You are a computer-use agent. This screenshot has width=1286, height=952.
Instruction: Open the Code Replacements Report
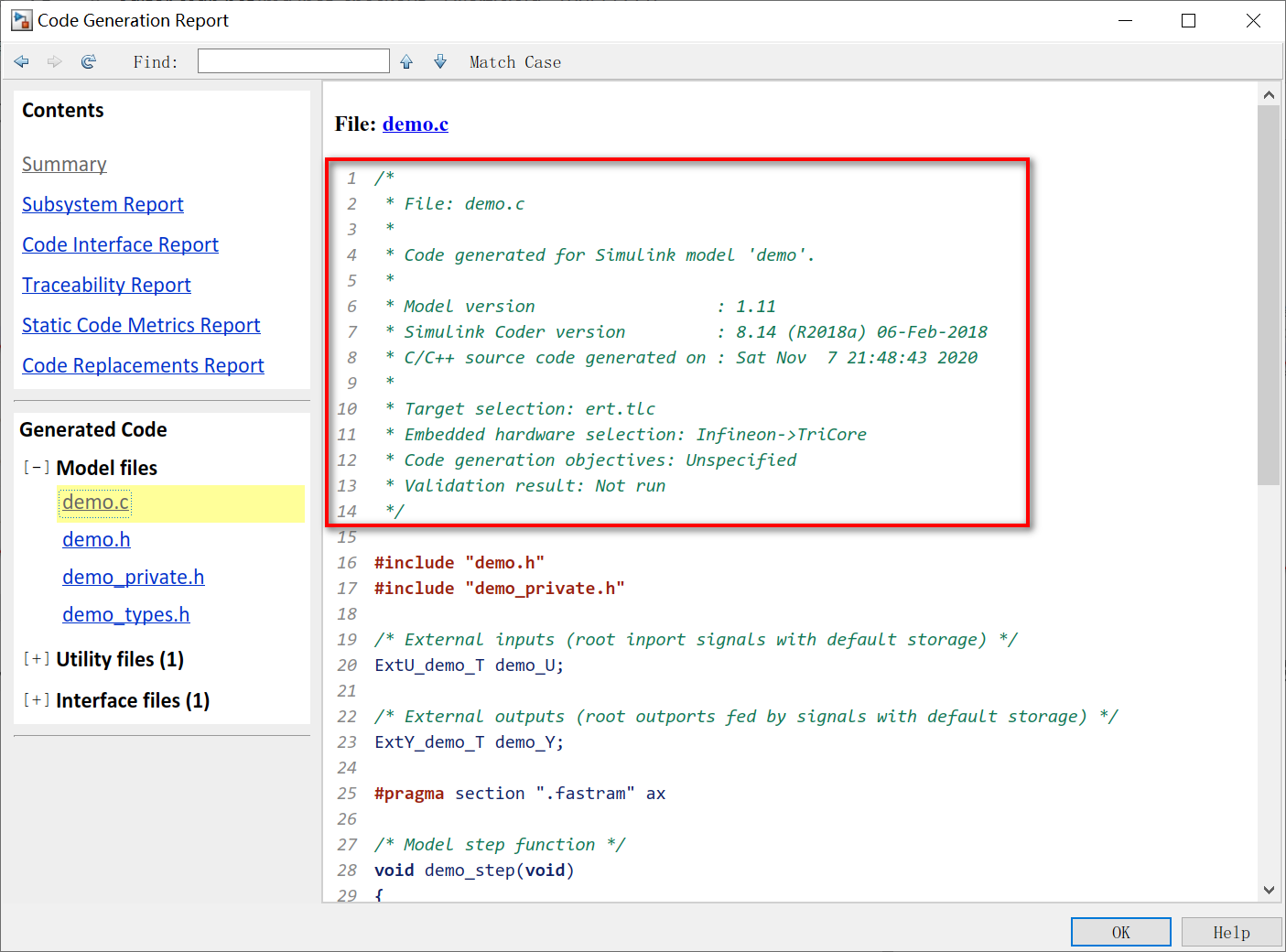143,365
